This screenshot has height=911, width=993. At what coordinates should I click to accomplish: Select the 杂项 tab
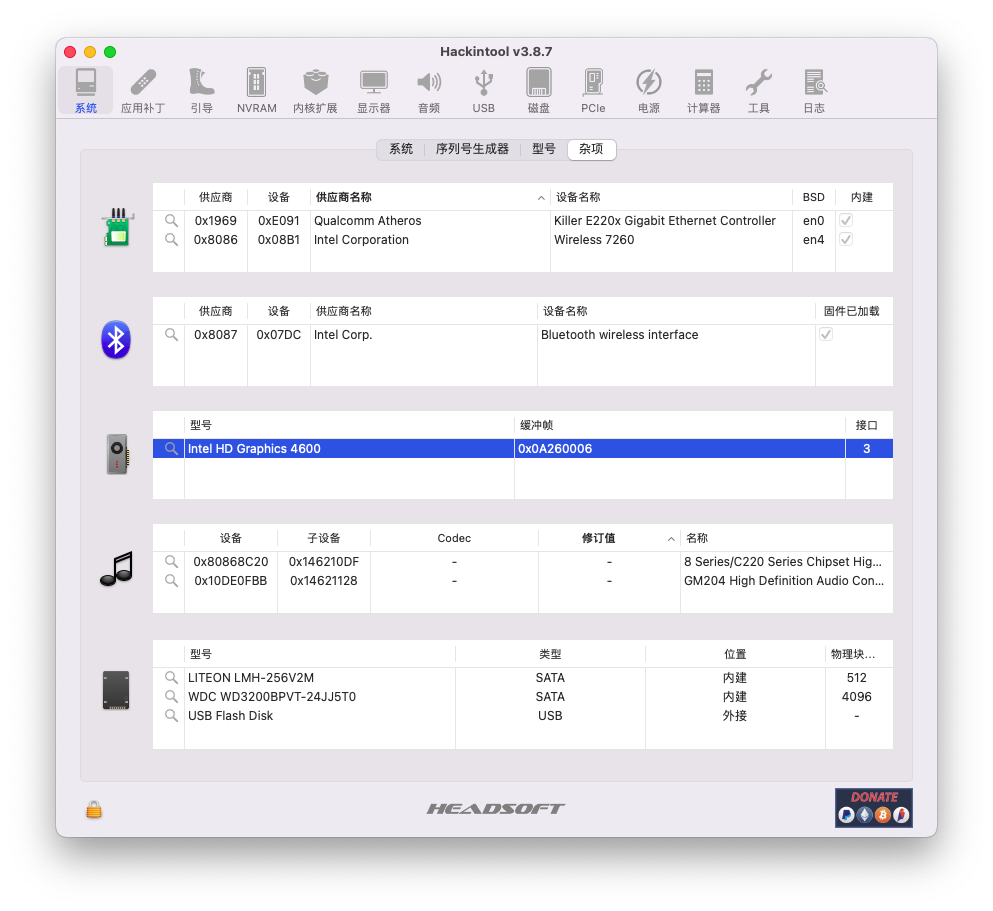point(591,149)
